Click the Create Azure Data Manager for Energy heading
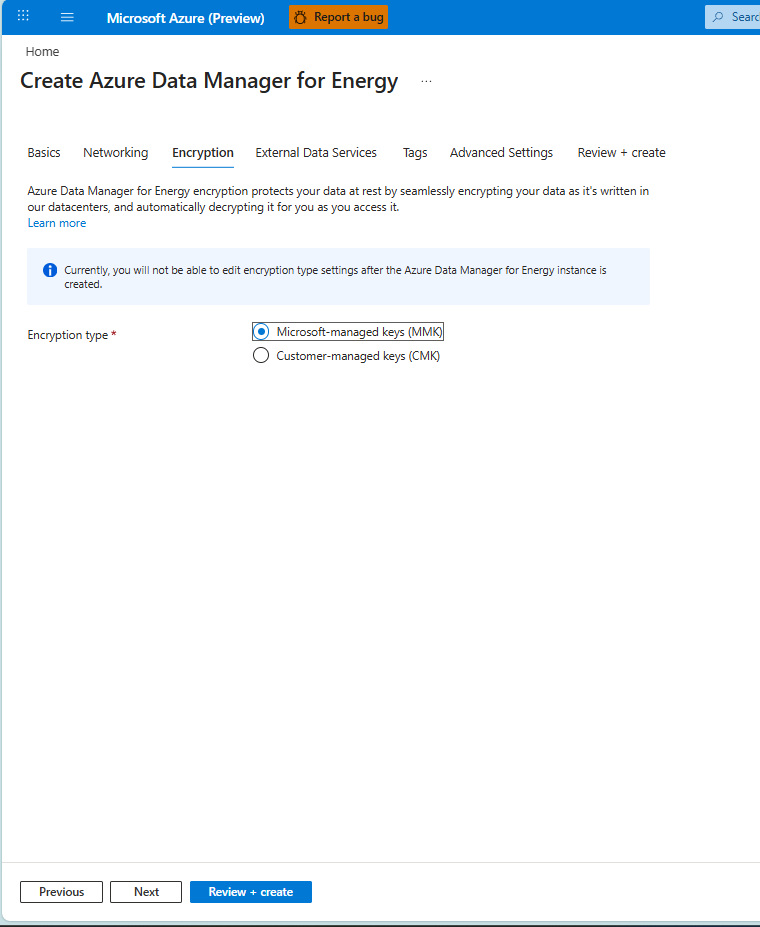Image resolution: width=760 pixels, height=927 pixels. click(209, 81)
